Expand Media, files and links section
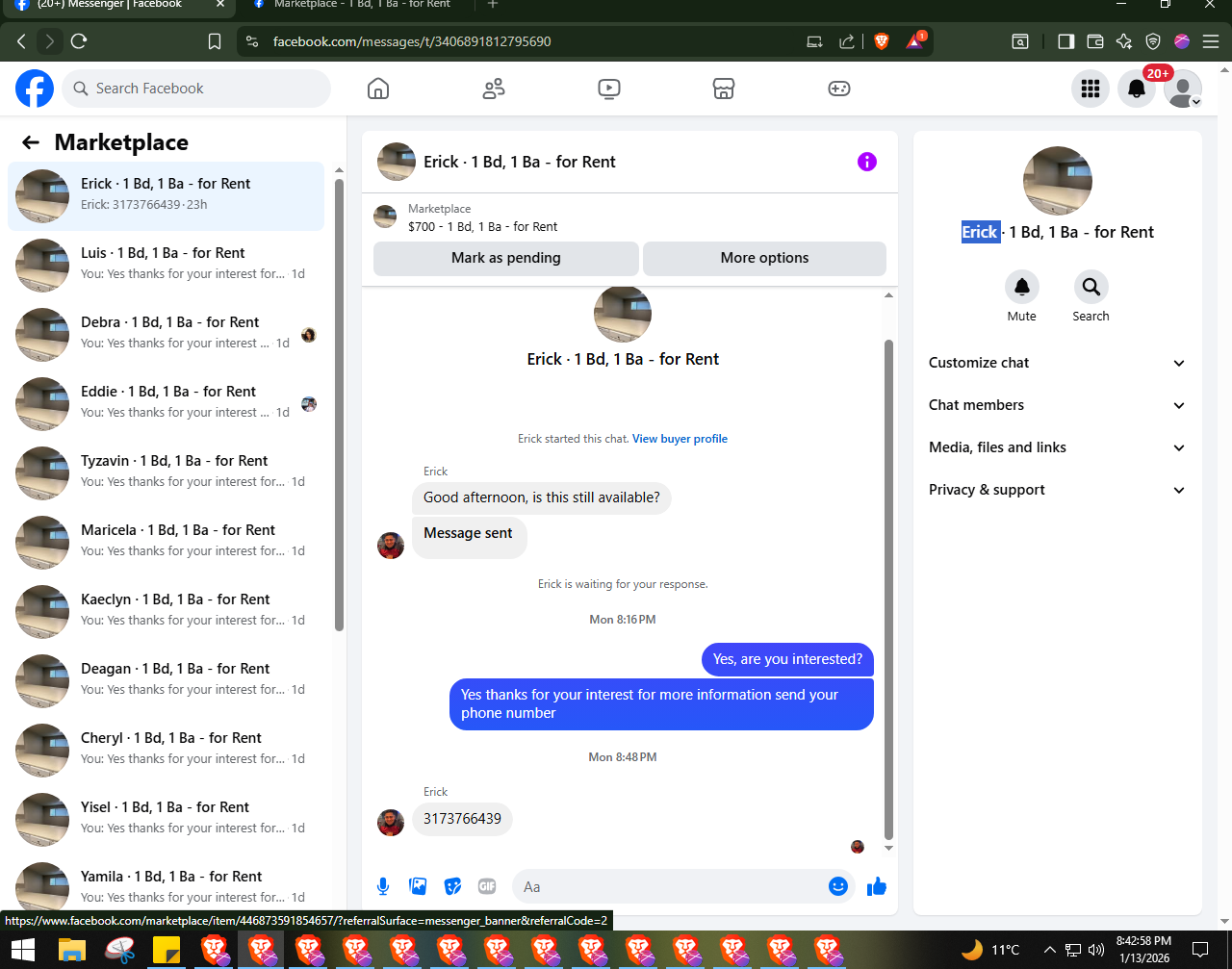This screenshot has height=969, width=1232. tap(1057, 447)
